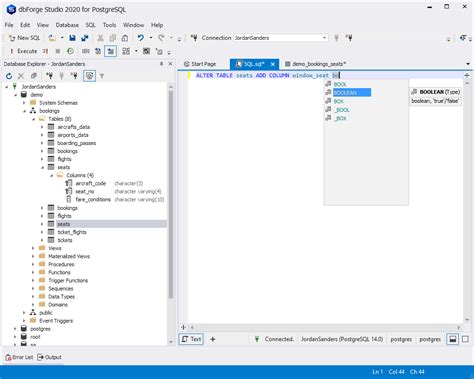
Task: Open the Undo history dropdown arrow
Action: (151, 38)
